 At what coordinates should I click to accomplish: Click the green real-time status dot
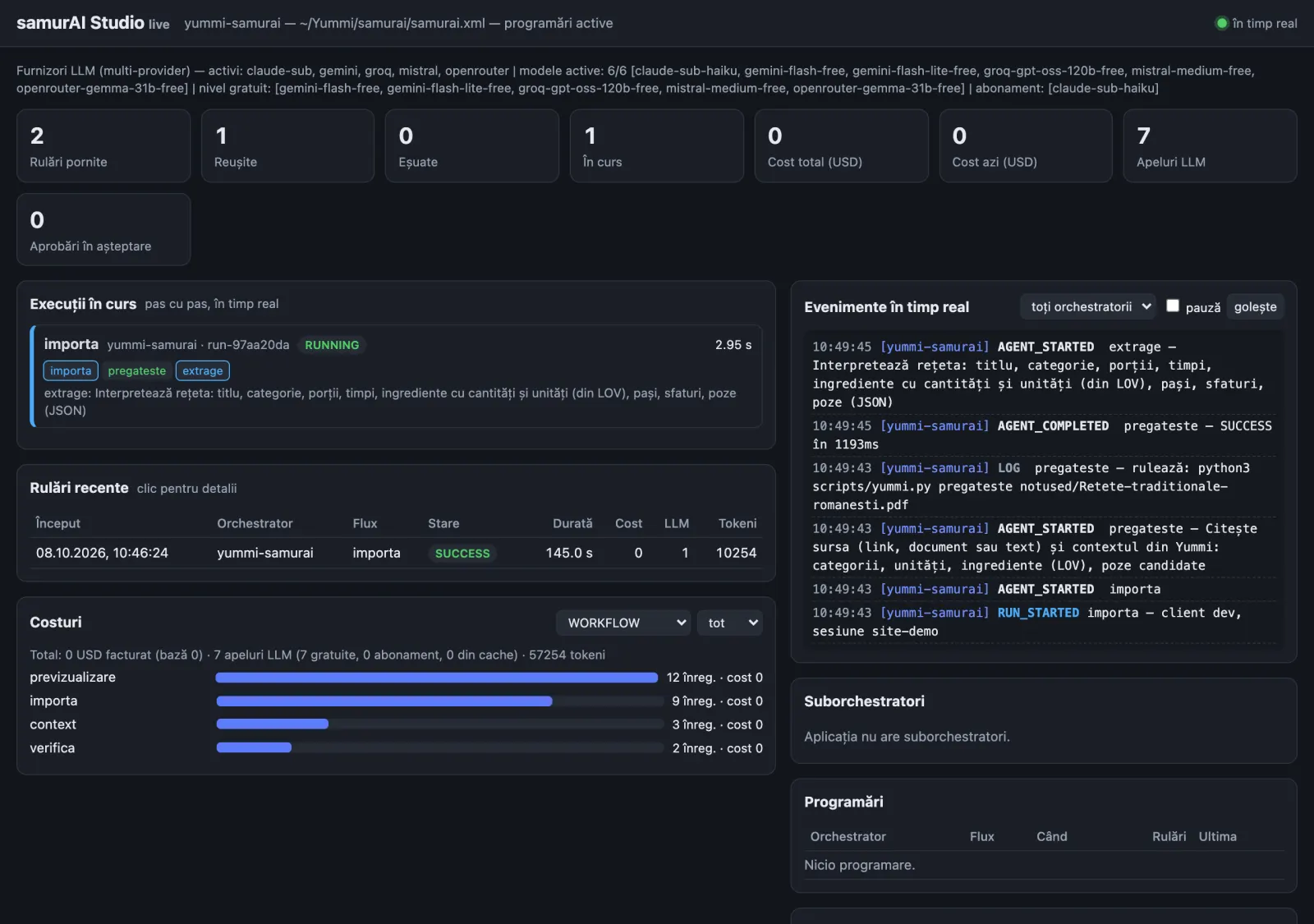(x=1221, y=23)
